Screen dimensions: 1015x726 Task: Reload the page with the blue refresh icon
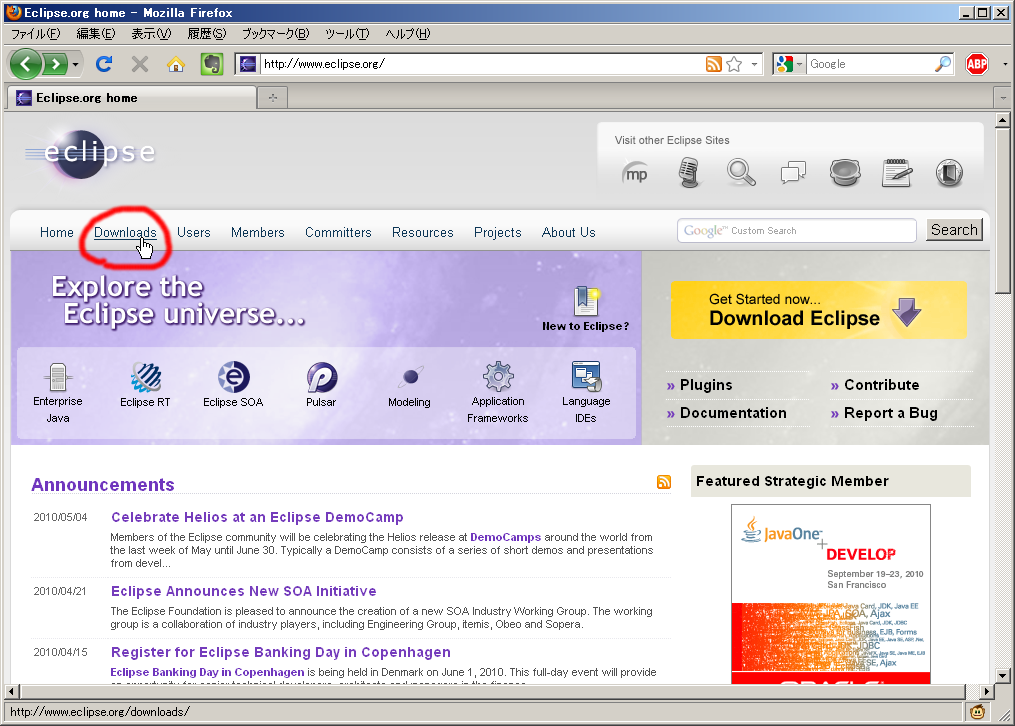point(104,63)
